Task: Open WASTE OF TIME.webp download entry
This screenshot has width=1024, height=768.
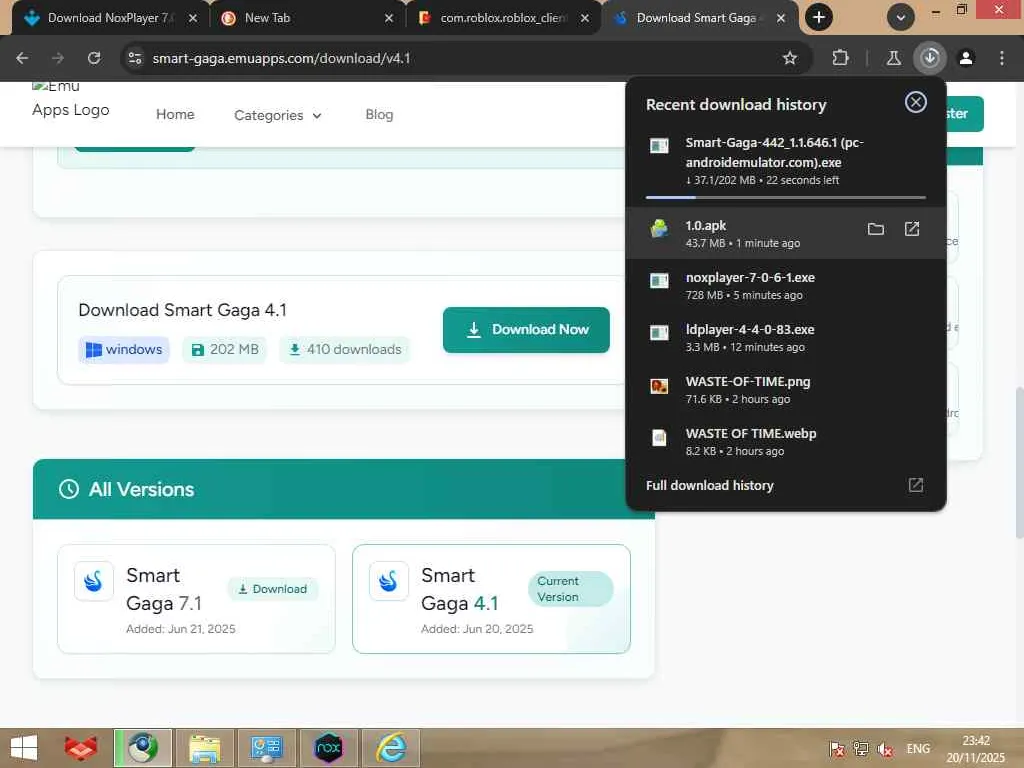Action: [x=786, y=441]
